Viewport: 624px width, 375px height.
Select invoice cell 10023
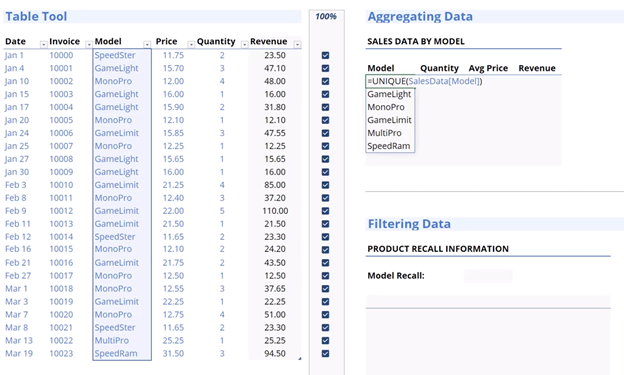tap(61, 354)
